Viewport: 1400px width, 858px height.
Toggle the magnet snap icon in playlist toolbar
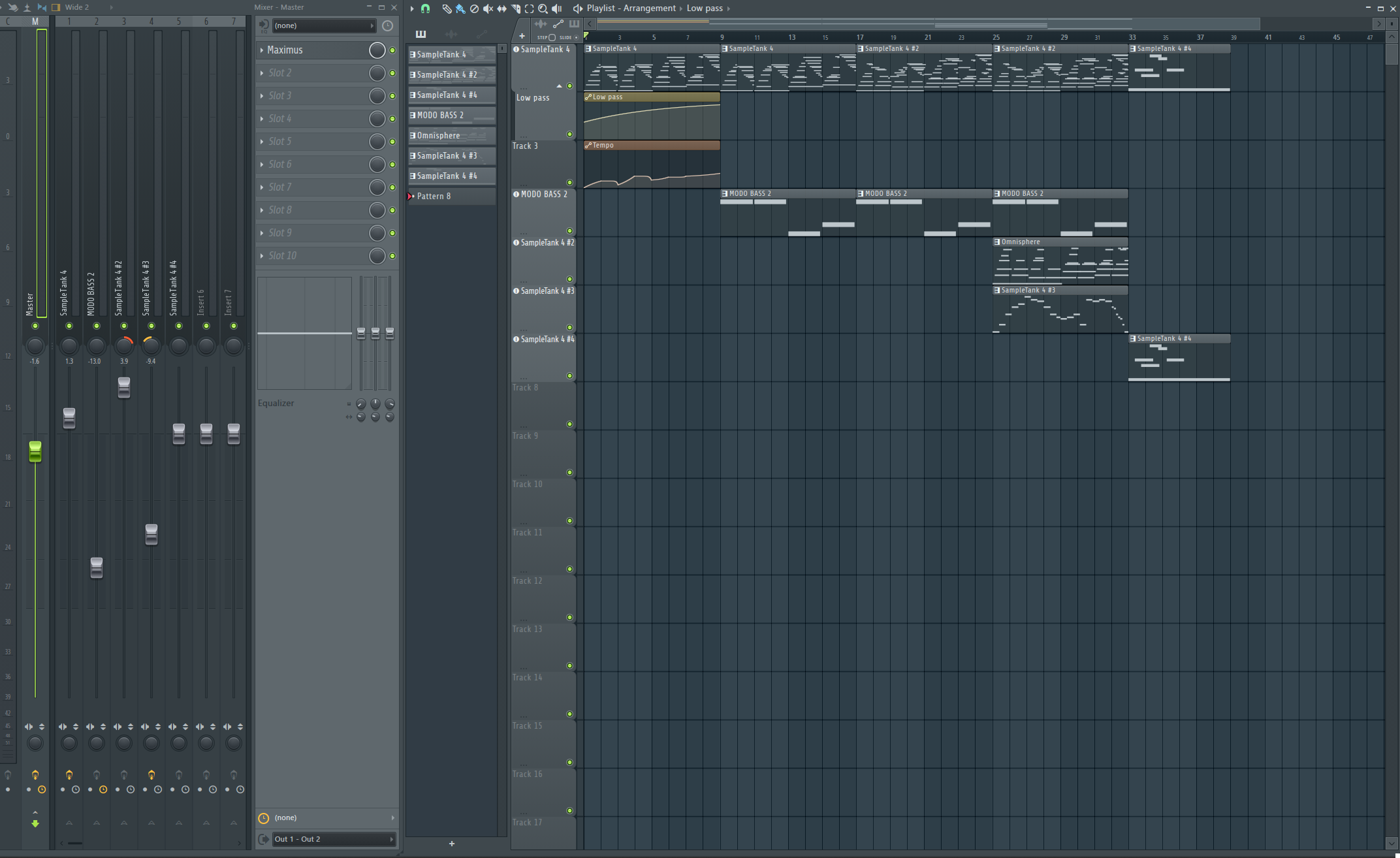(x=426, y=8)
